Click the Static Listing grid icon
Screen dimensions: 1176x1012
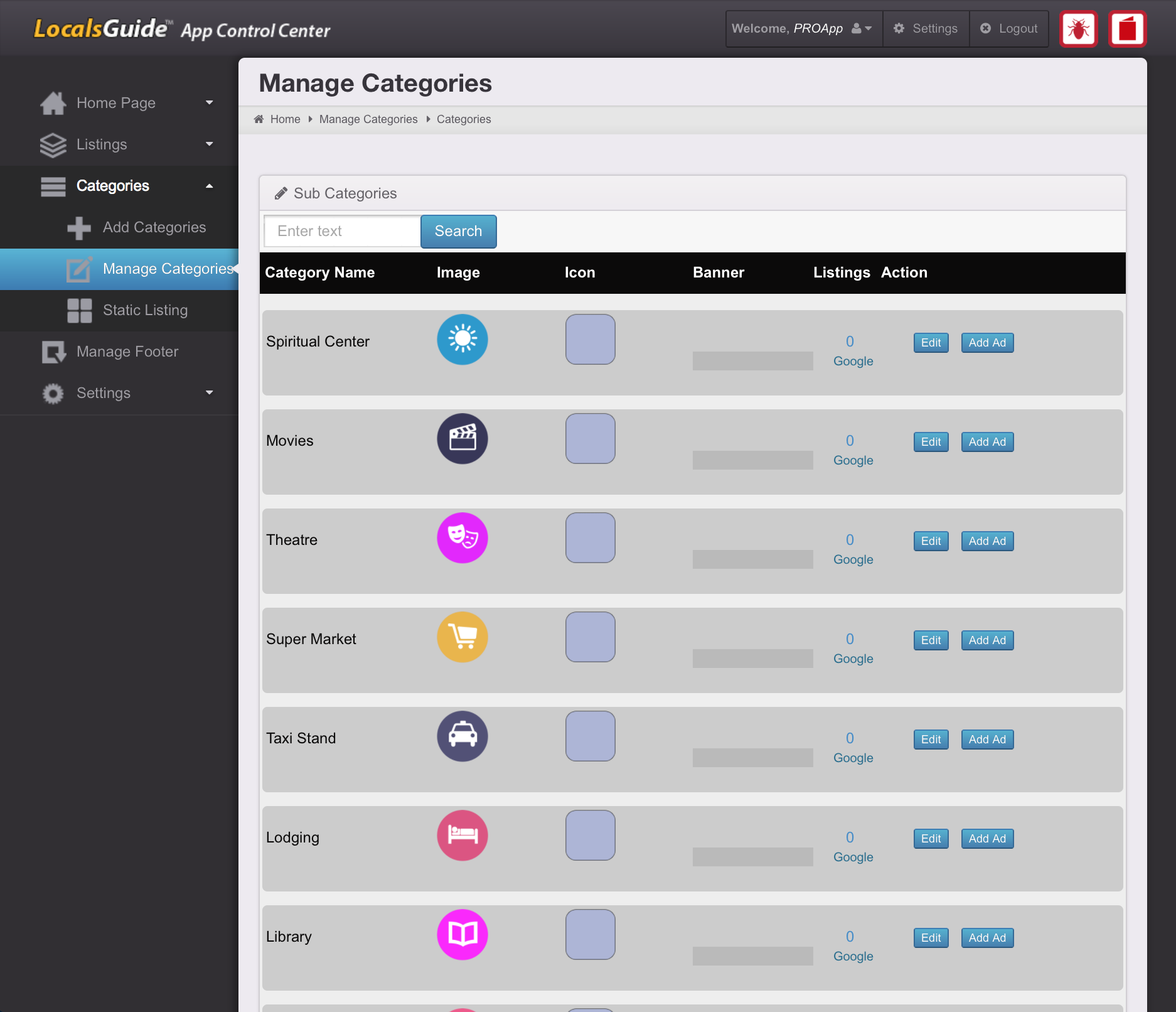80,311
